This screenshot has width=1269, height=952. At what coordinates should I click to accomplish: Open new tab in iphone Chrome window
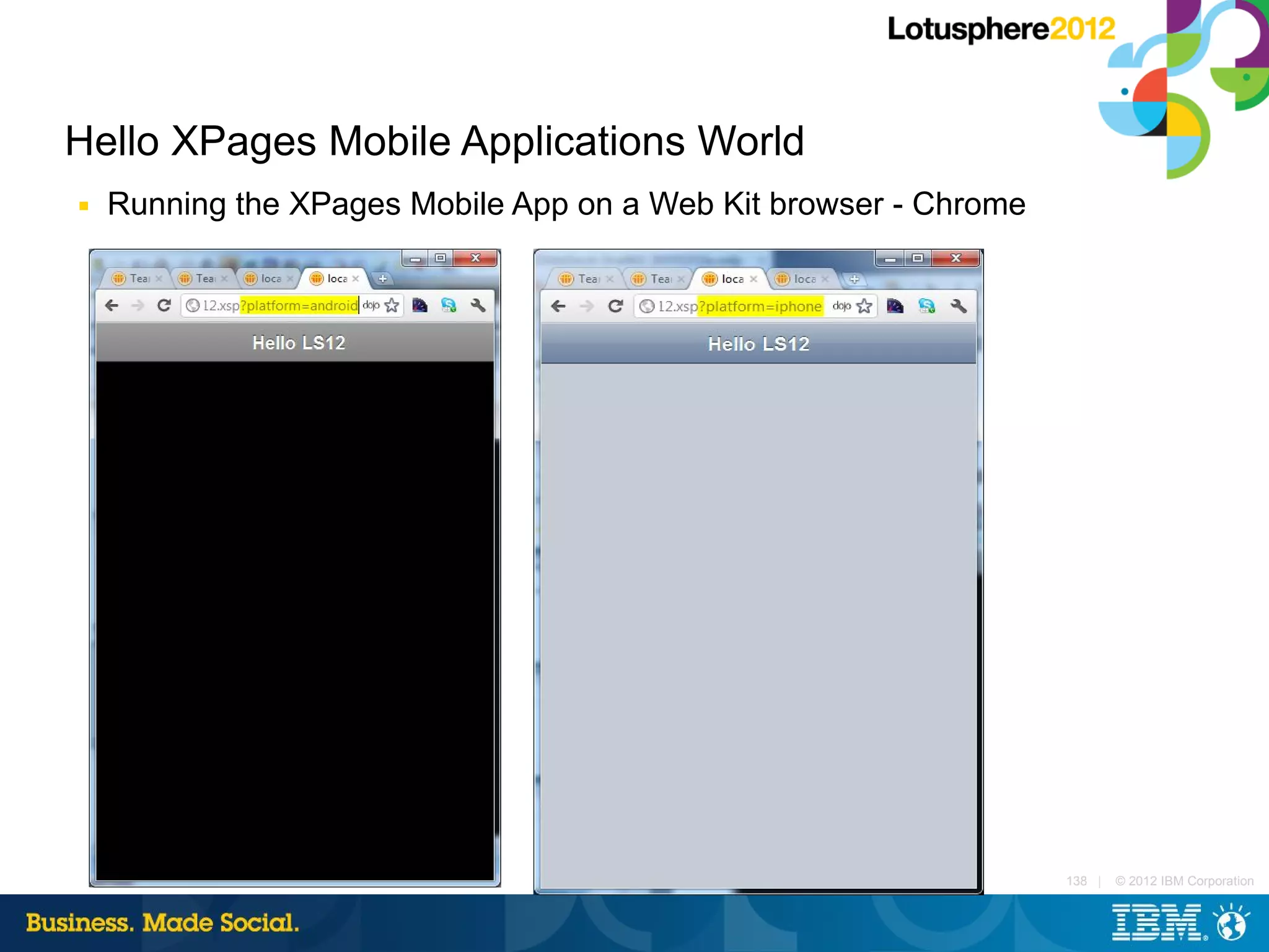(x=854, y=279)
